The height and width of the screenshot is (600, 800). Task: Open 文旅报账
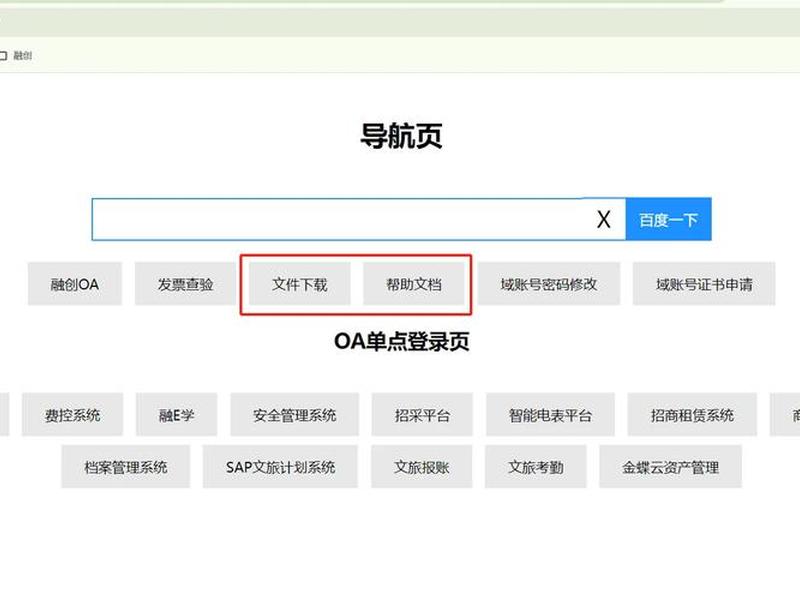click(x=421, y=466)
